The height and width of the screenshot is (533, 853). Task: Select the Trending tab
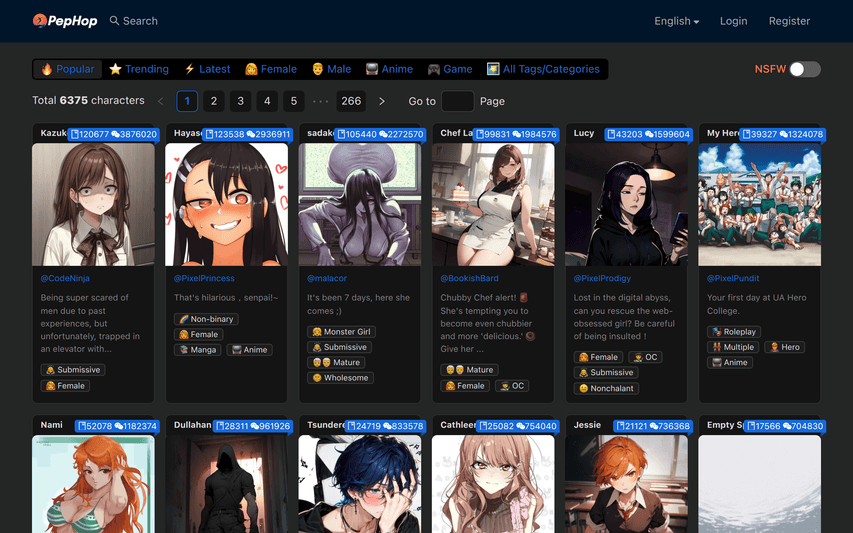tap(139, 69)
